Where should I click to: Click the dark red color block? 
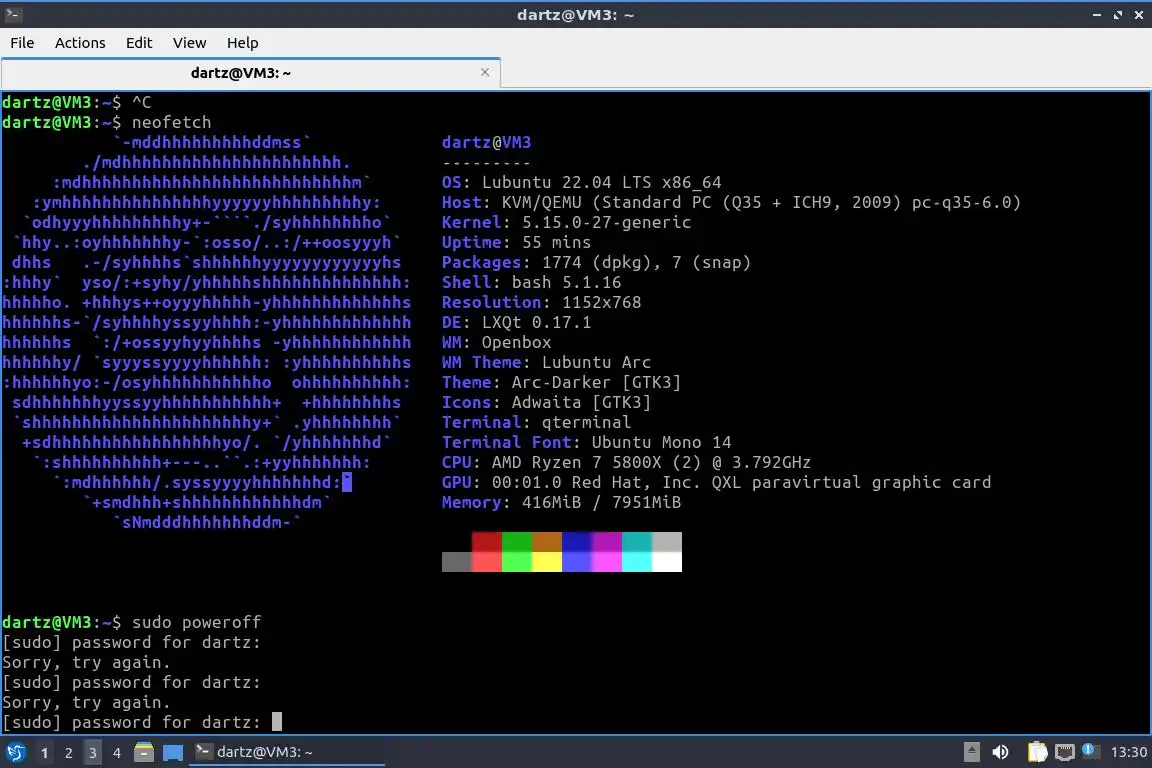click(486, 542)
